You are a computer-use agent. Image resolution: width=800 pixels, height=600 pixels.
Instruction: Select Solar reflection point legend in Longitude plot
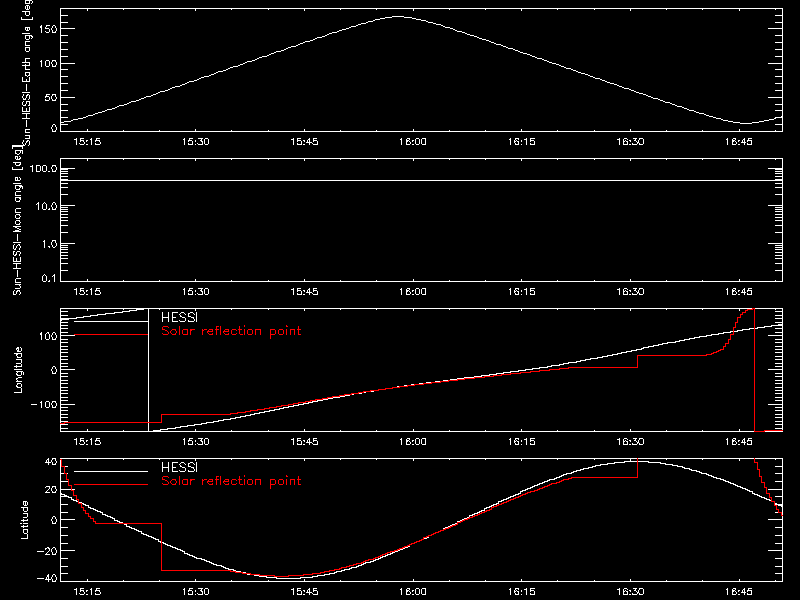(x=231, y=331)
